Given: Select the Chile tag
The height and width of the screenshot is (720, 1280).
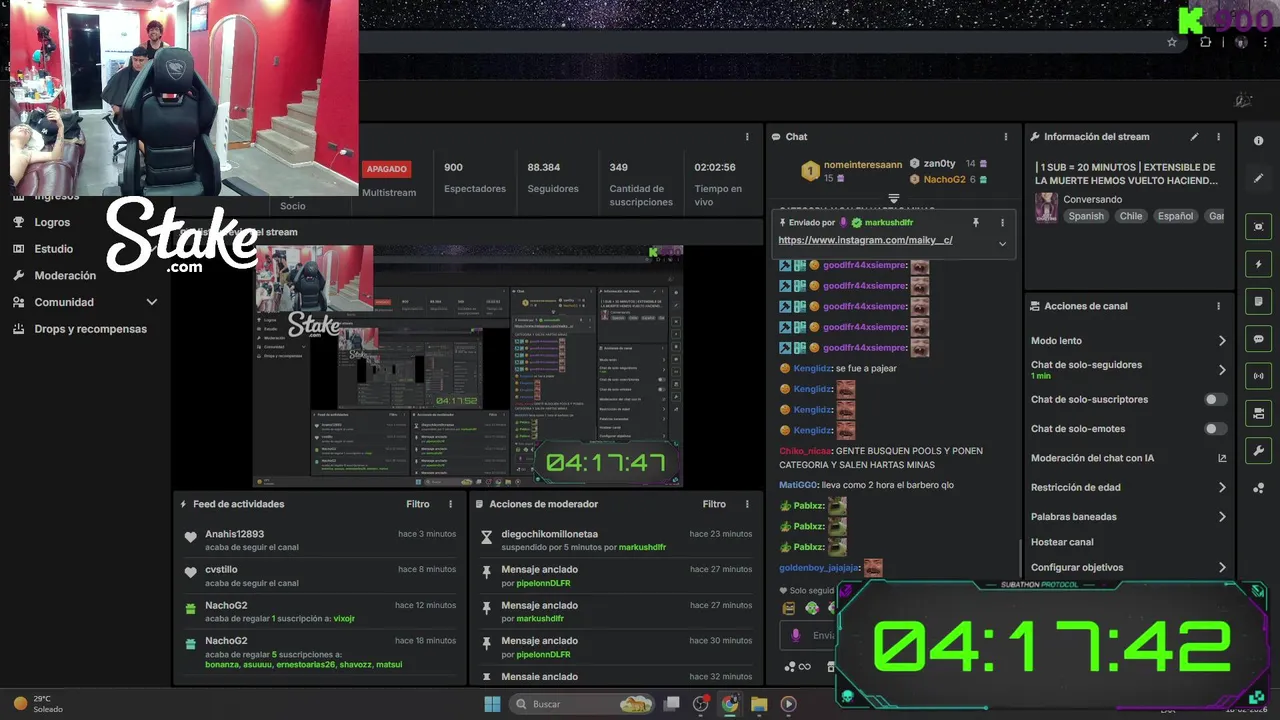Looking at the screenshot, I should pos(1131,216).
